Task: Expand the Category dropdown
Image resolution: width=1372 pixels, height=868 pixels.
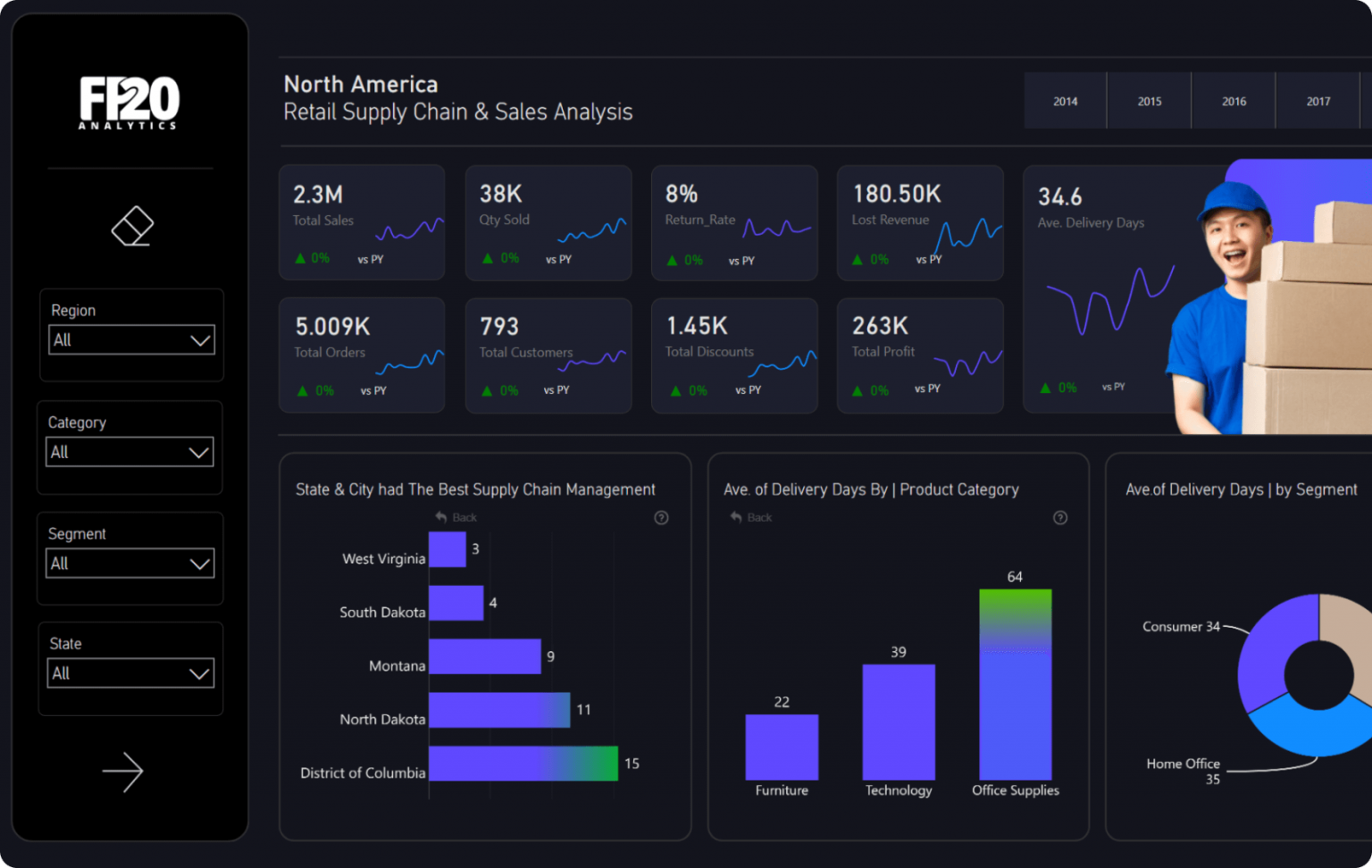Action: pyautogui.click(x=130, y=452)
